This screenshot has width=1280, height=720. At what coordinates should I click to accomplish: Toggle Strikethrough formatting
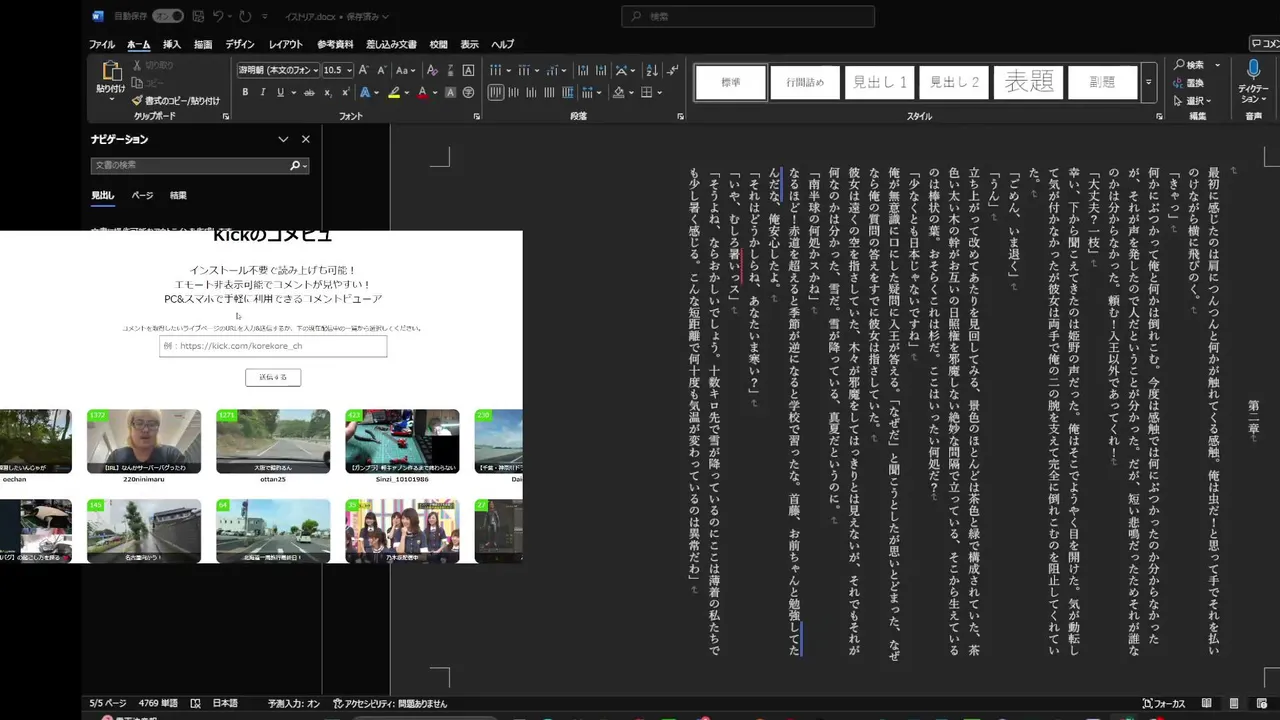click(x=309, y=92)
